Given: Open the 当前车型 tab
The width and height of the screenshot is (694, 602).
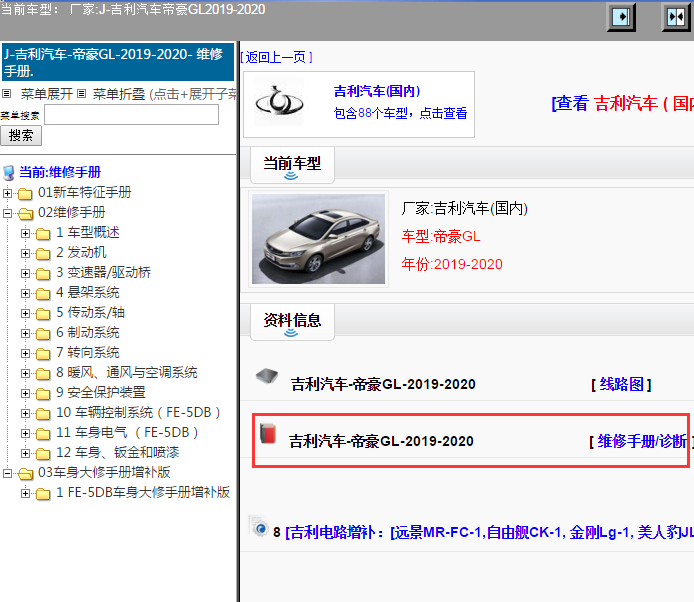Looking at the screenshot, I should click(x=292, y=165).
